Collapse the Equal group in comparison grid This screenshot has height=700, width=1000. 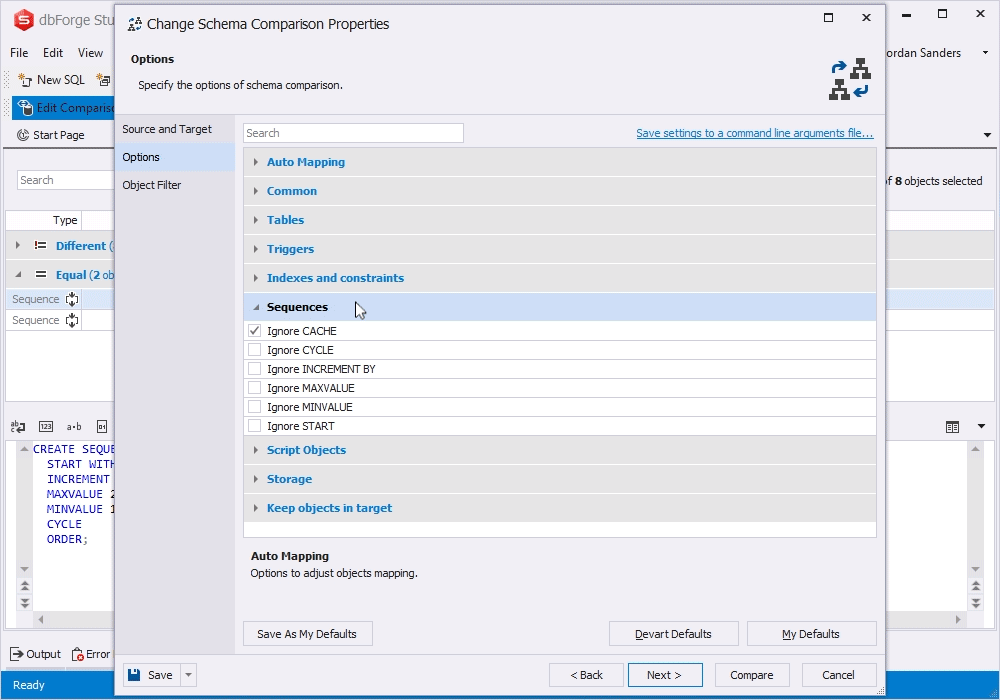pyautogui.click(x=18, y=275)
